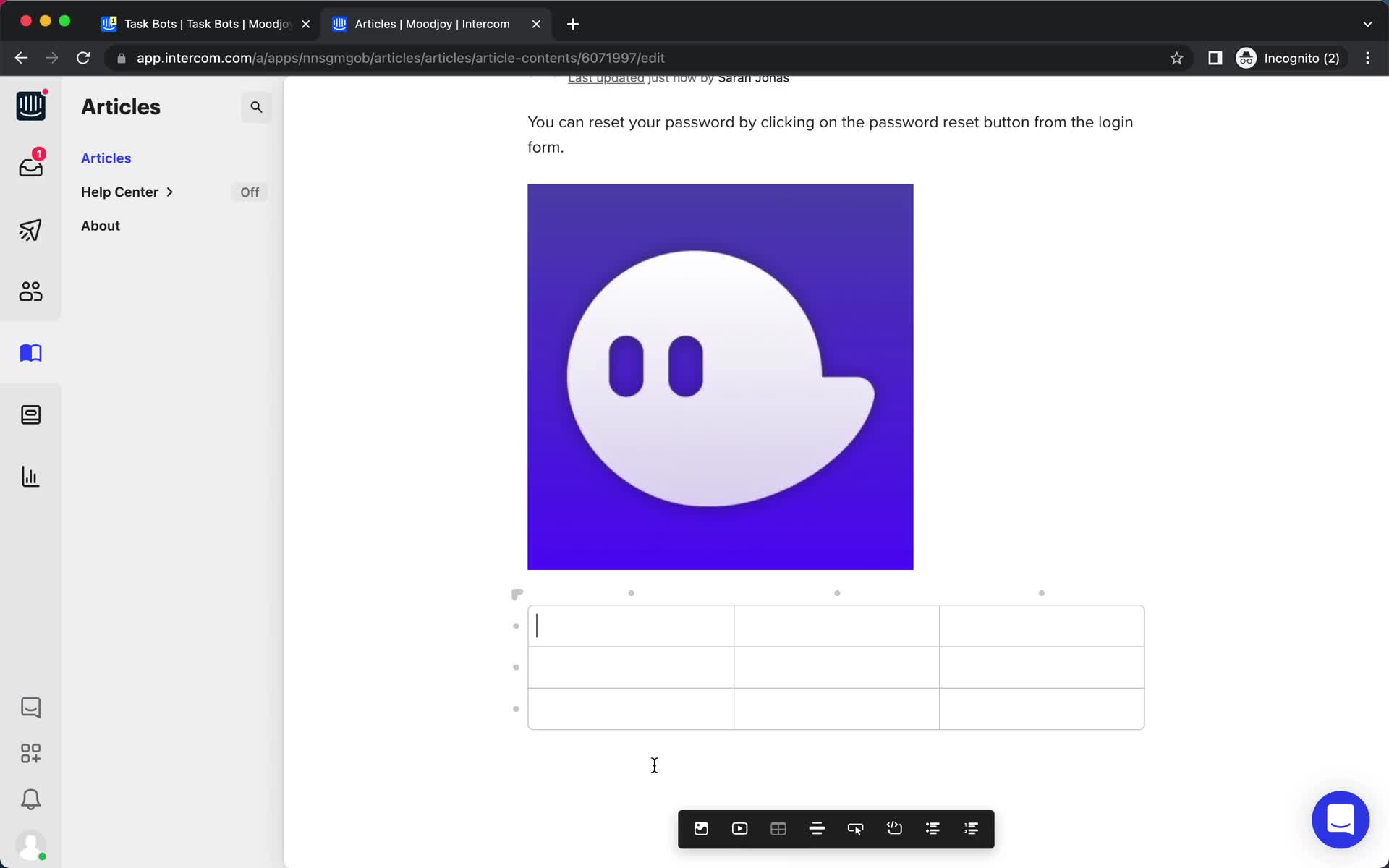Open Outbound messages paper plane icon
1389x868 pixels.
pos(30,230)
